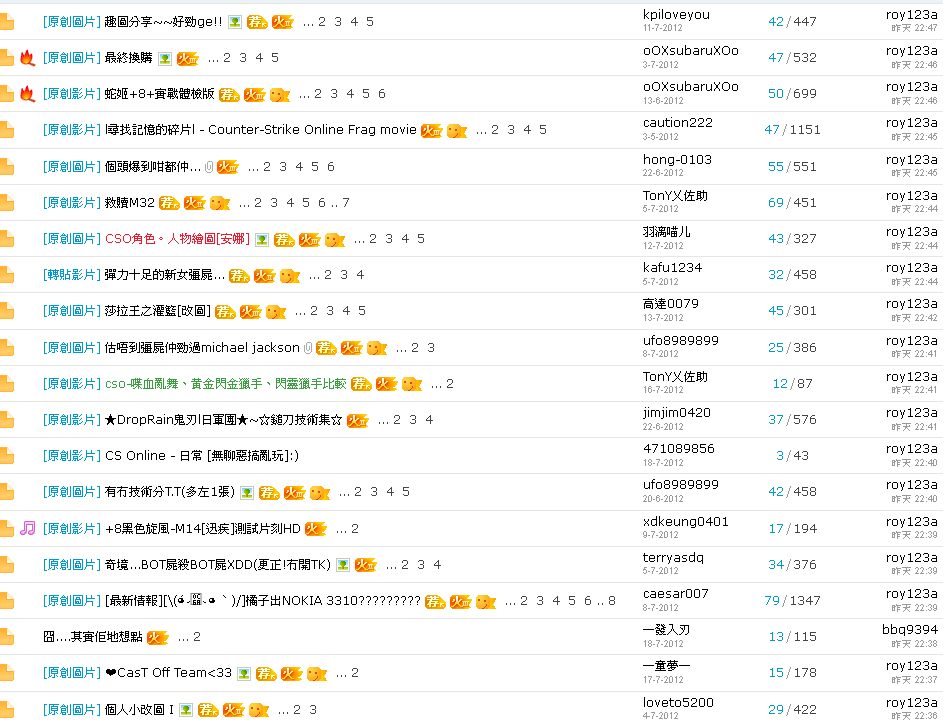Click the image icon after 奇境...BOT屍殺BOT屍XDD title
952x726 pixels.
point(343,565)
